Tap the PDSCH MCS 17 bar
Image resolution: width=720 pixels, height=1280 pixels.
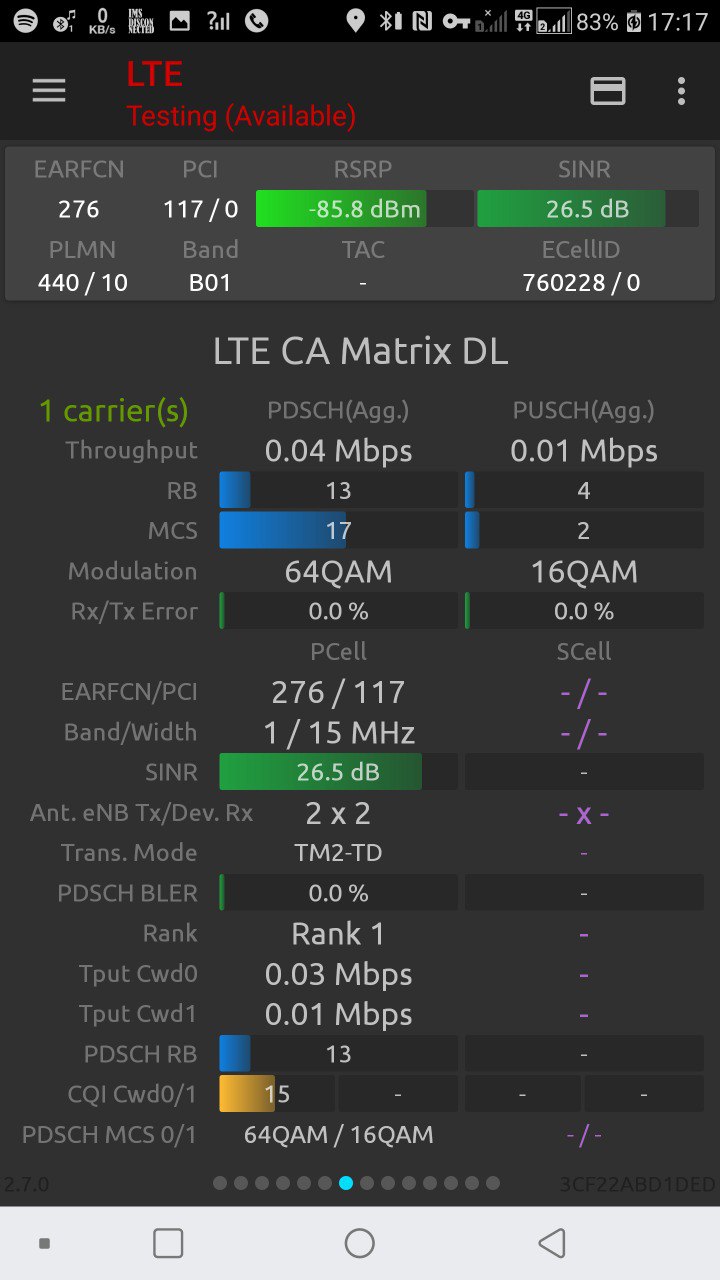pyautogui.click(x=338, y=530)
